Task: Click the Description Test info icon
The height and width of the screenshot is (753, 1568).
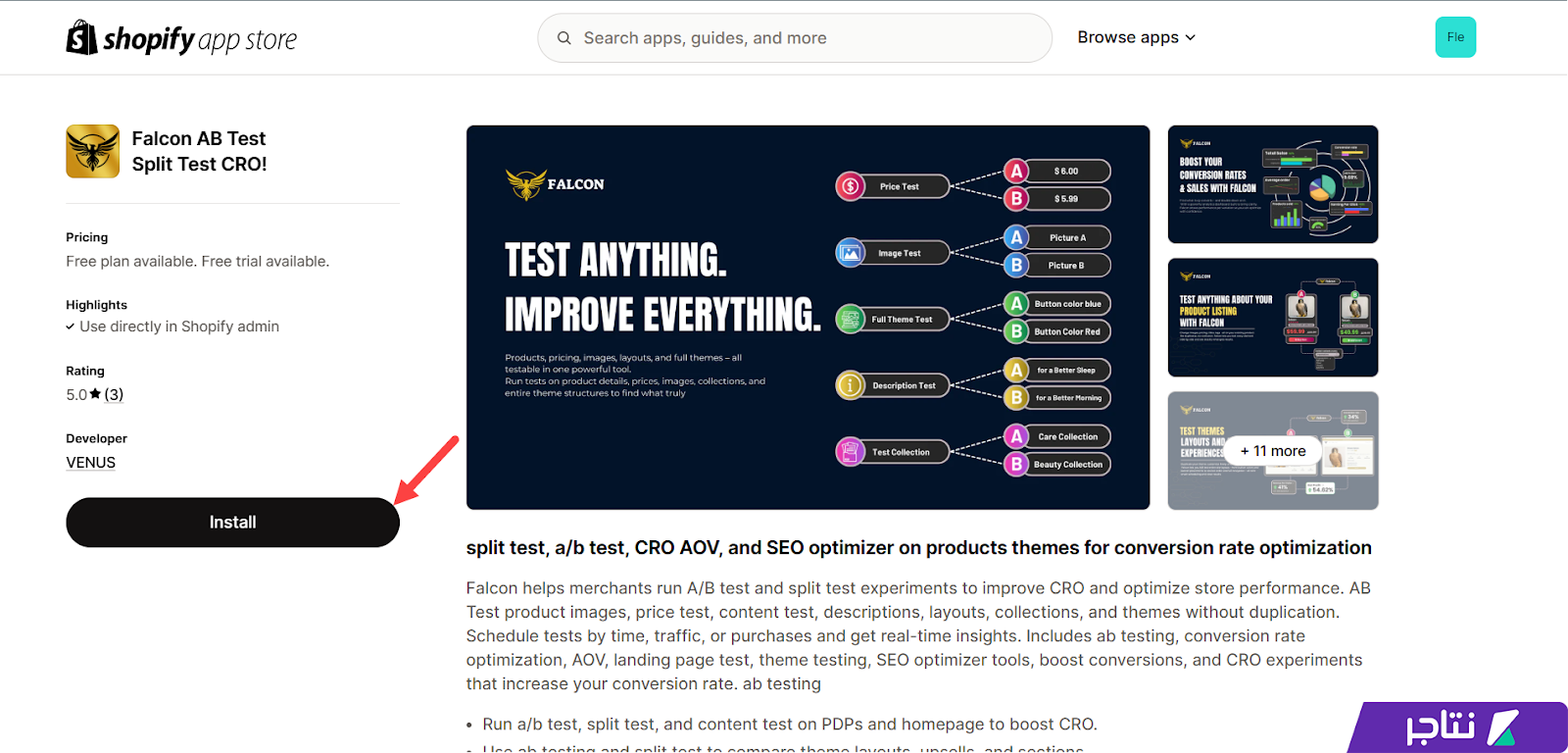Action: point(851,385)
